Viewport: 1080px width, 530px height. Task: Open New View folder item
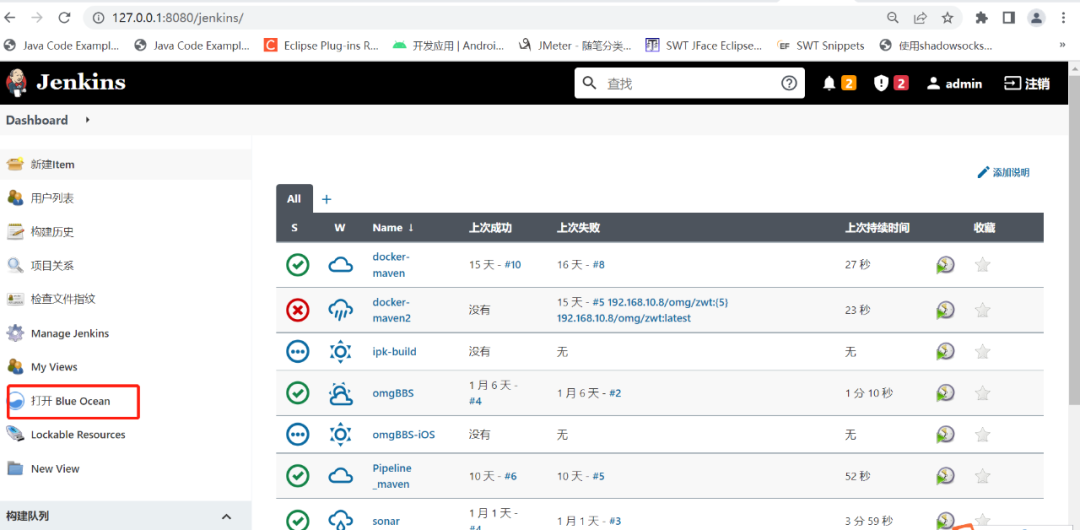click(55, 469)
